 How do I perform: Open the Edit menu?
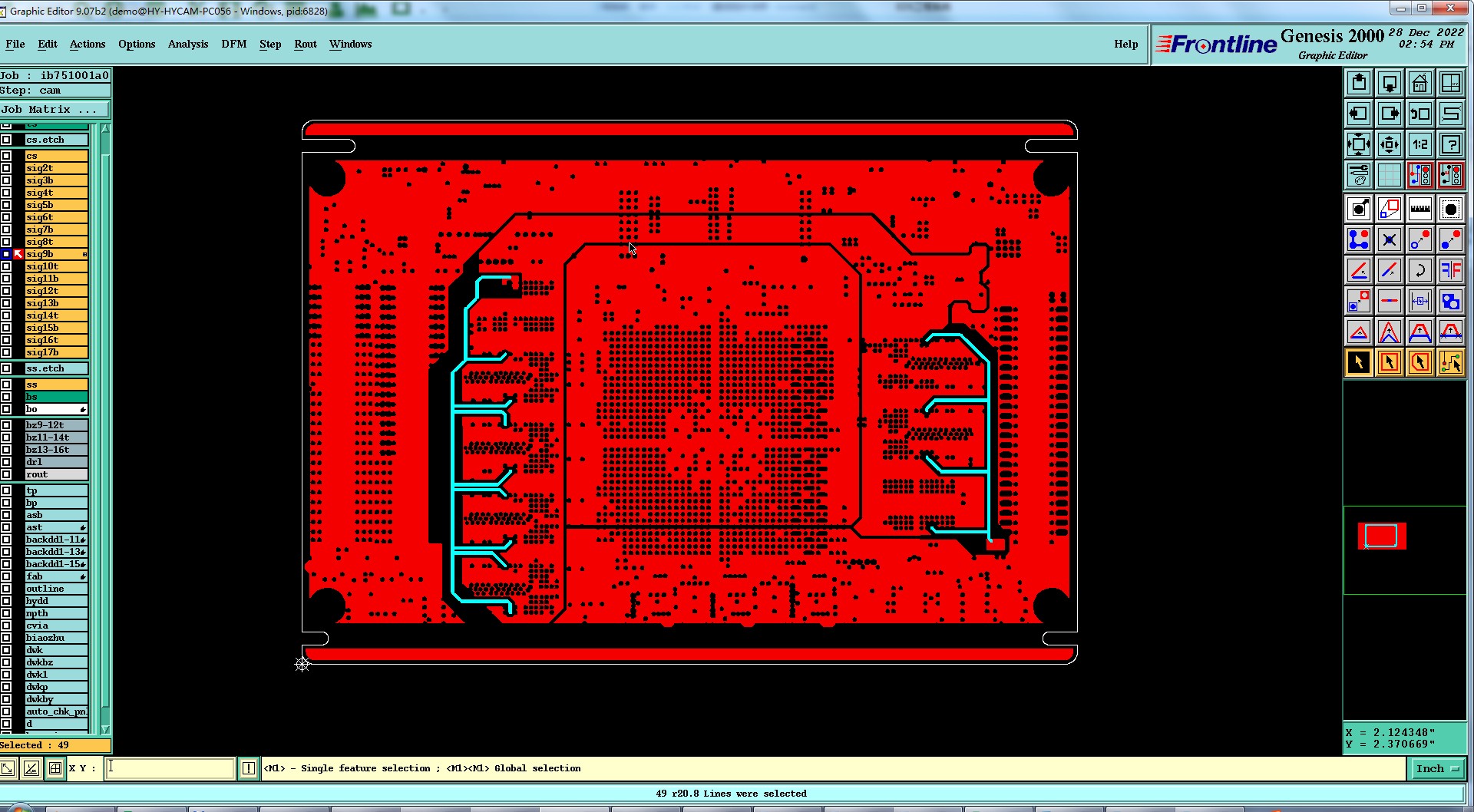tap(48, 44)
